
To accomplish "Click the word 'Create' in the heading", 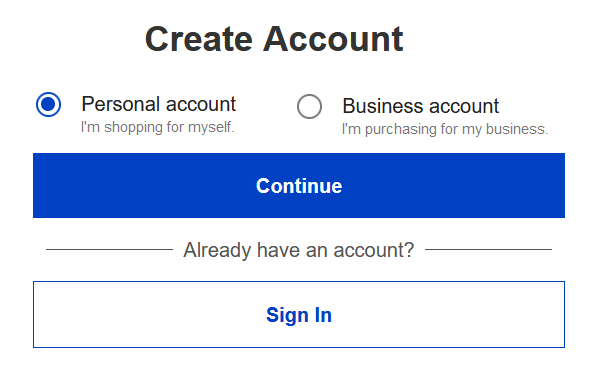I will click(199, 39).
